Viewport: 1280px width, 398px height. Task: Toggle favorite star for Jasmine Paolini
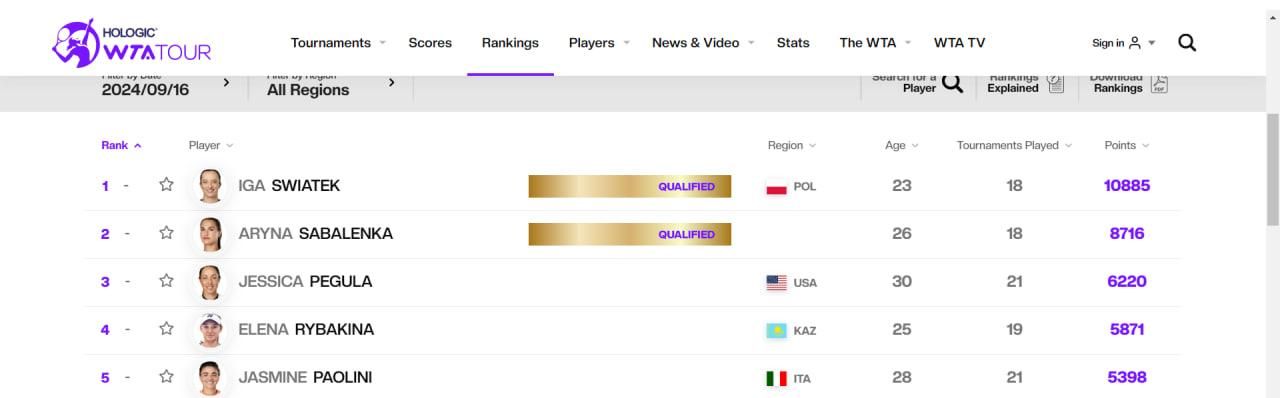pyautogui.click(x=166, y=377)
